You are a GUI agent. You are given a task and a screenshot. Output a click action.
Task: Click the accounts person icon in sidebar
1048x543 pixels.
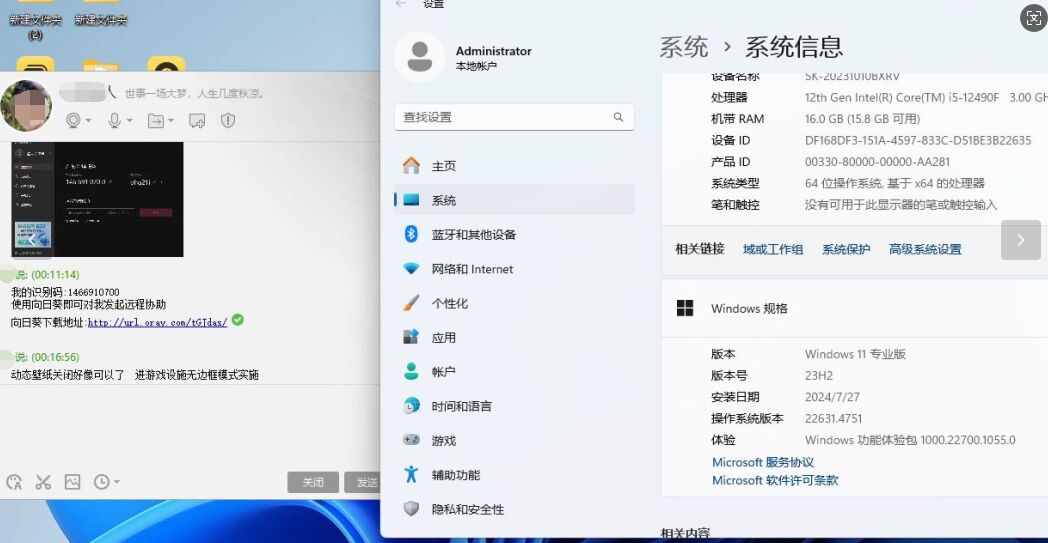click(411, 371)
